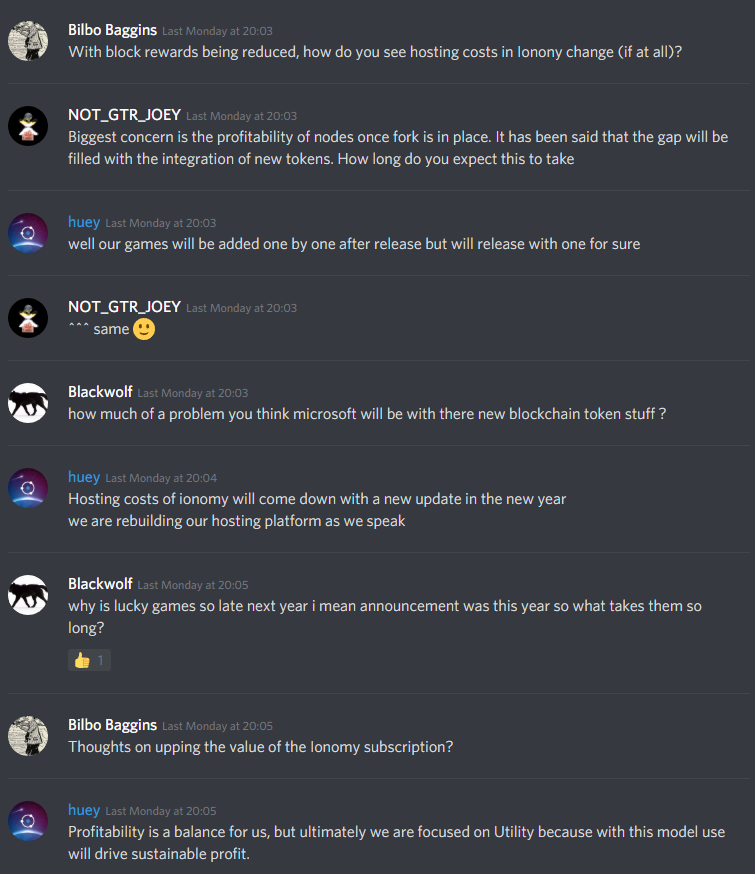Click NOT_GTR_JOEY avatar next to 'same' message

pos(28,318)
